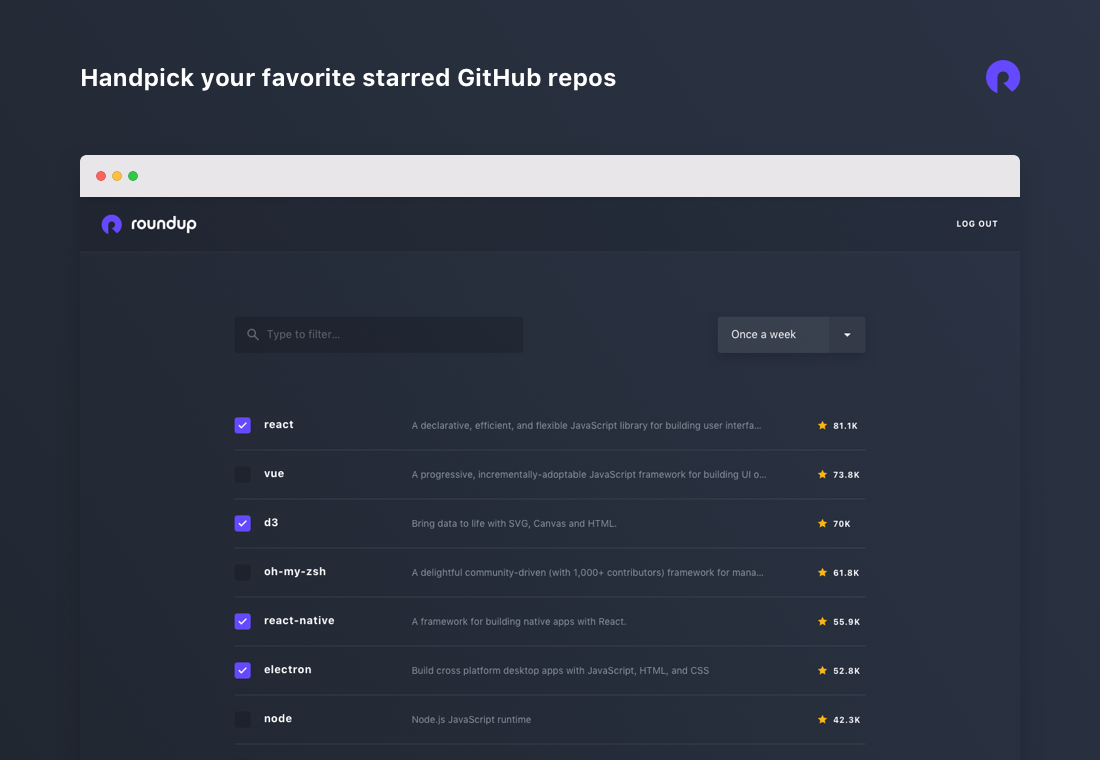Uncheck the react repo checkbox

point(243,425)
